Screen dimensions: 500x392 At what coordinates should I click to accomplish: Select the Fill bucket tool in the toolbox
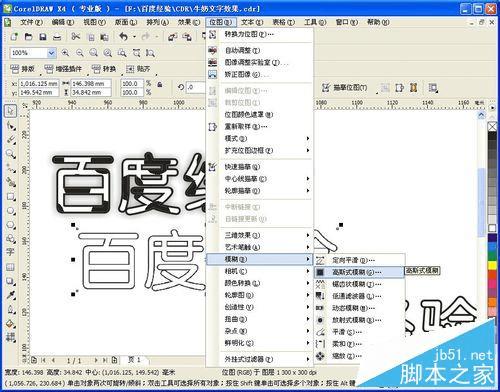(x=11, y=324)
